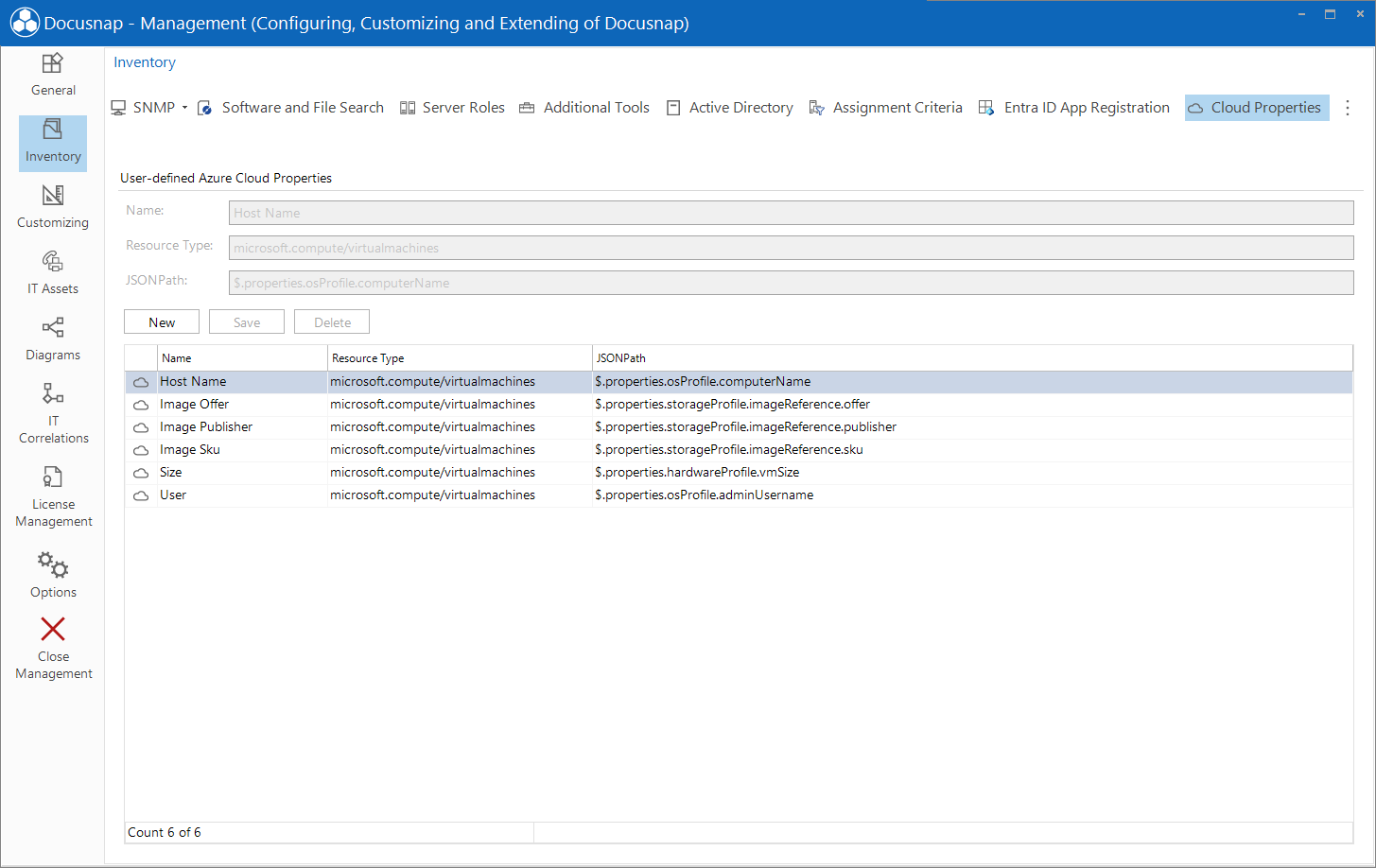Click the Cloud Properties cloud icon
This screenshot has width=1376, height=868.
(x=1195, y=108)
